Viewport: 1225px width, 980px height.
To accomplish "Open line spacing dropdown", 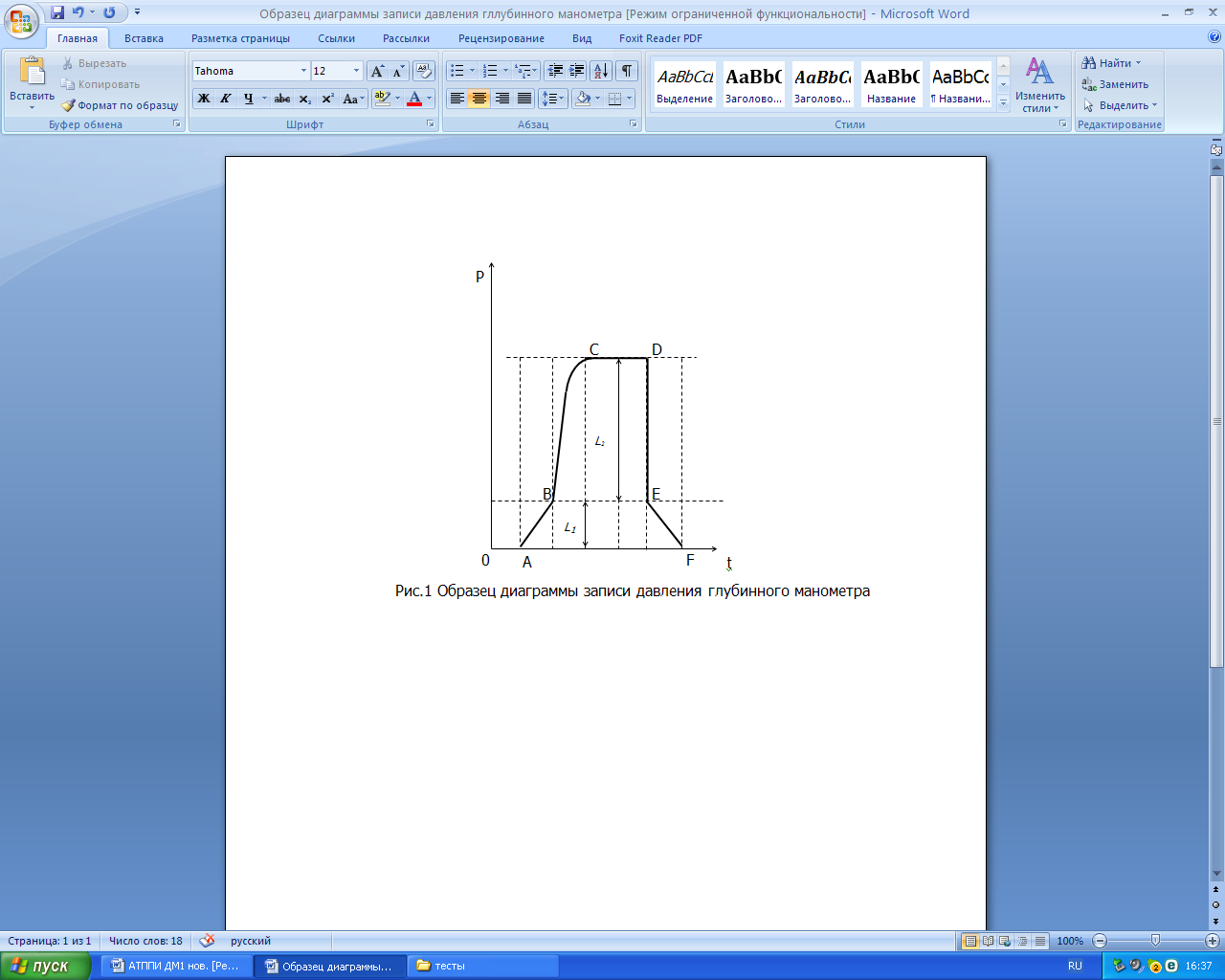I will (553, 98).
